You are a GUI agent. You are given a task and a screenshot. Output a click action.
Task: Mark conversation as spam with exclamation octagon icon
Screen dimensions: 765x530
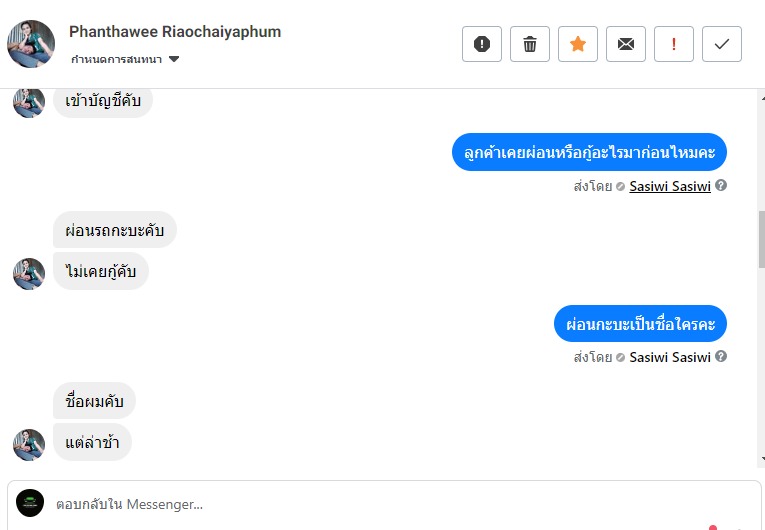(482, 44)
